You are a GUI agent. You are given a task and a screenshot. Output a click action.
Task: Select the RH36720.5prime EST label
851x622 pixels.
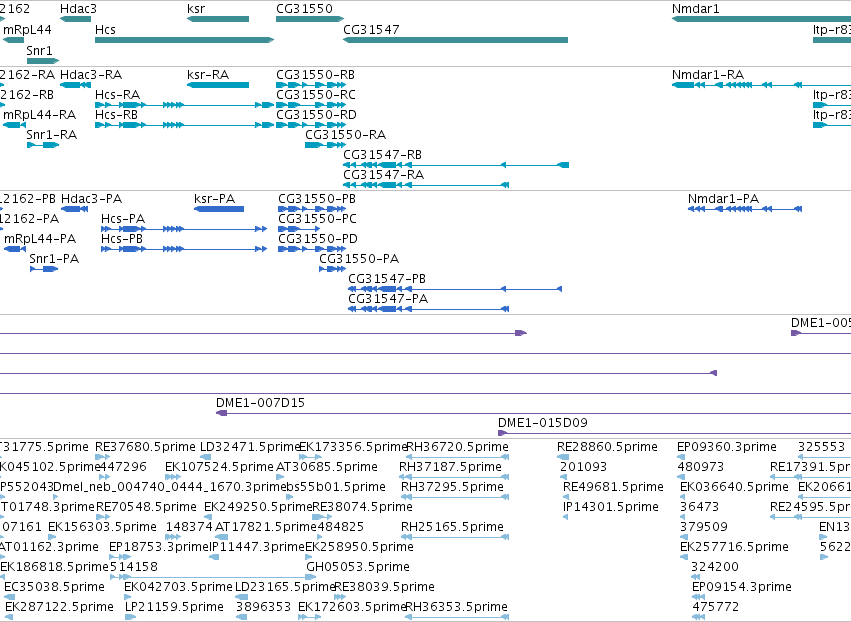[457, 447]
